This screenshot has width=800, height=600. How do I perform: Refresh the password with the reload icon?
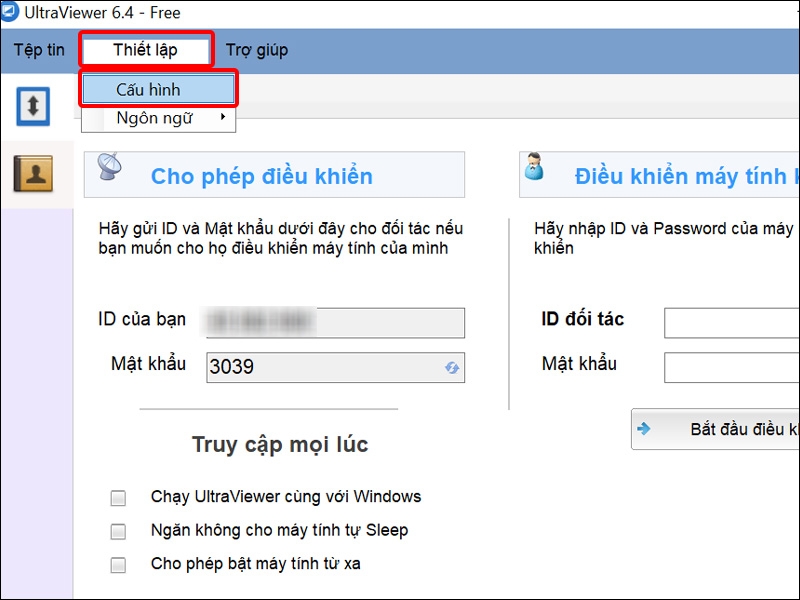coord(452,367)
